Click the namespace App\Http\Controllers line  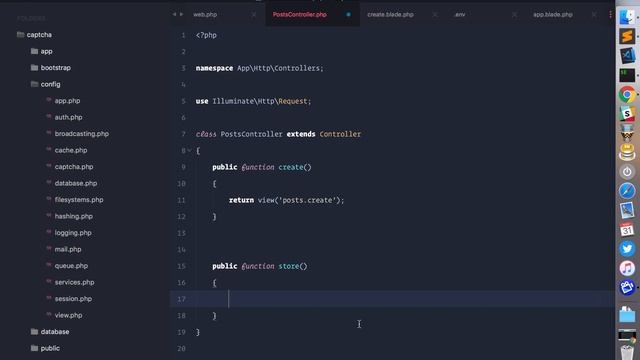[260, 68]
